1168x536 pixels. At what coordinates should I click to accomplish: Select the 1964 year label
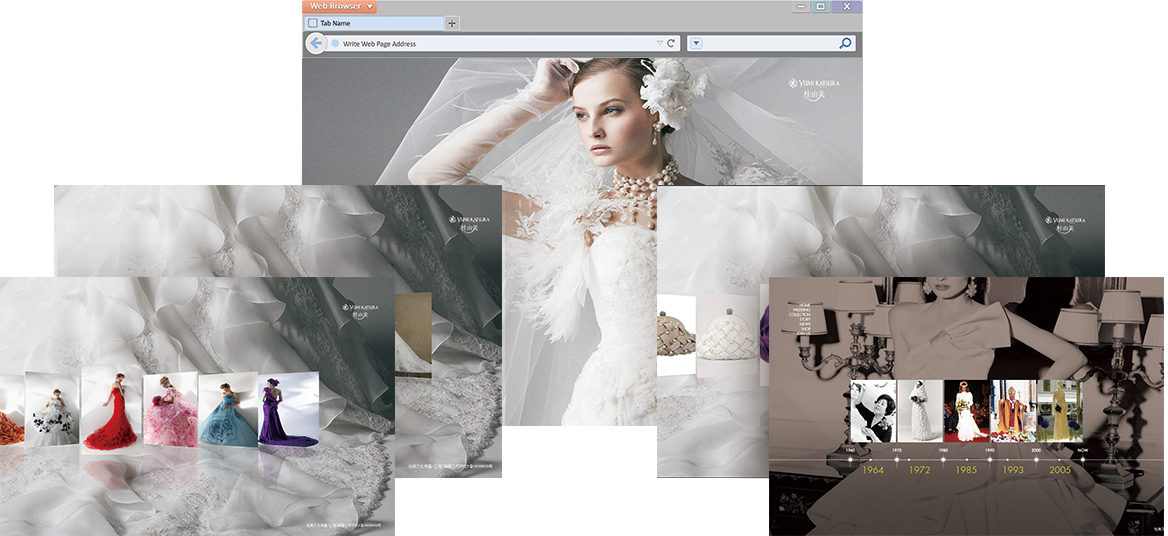tap(873, 470)
